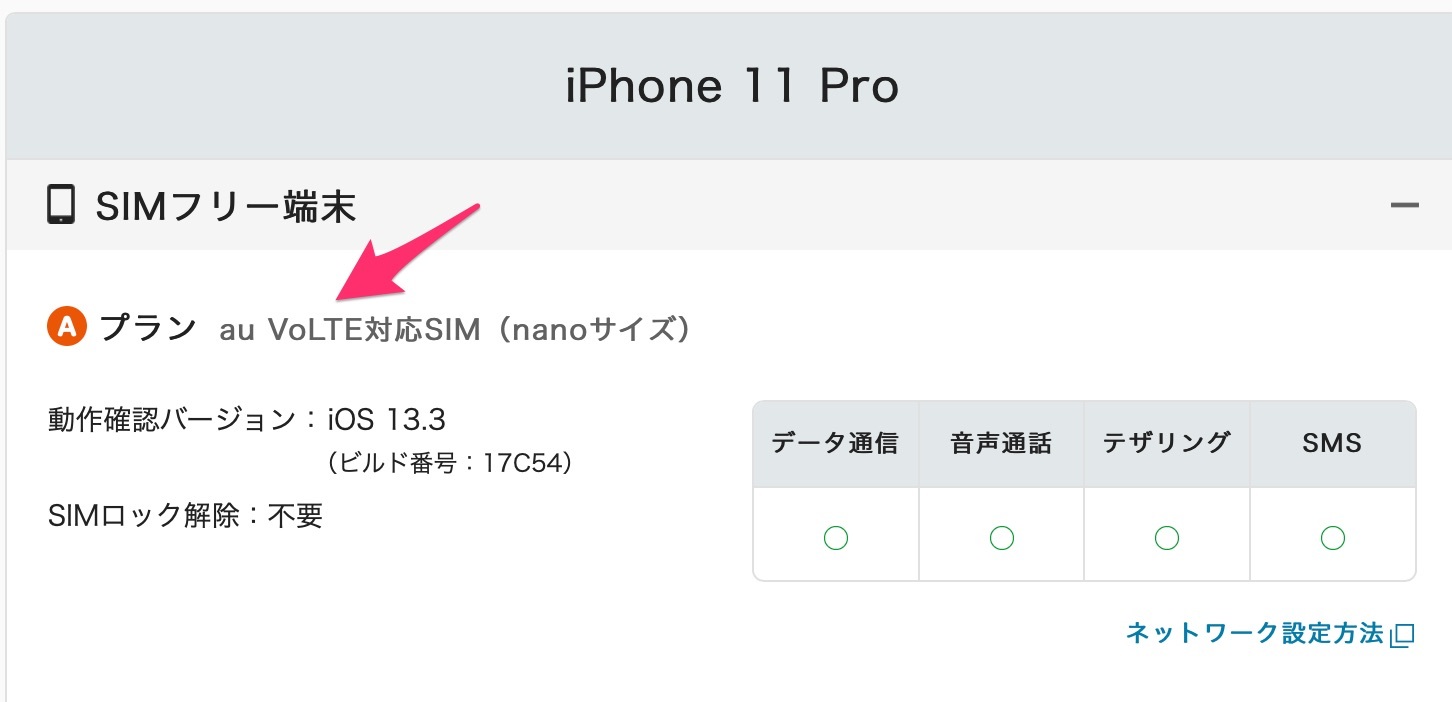Collapse the SIMフリー端末 section with minus icon
The height and width of the screenshot is (702, 1452).
click(x=1404, y=206)
